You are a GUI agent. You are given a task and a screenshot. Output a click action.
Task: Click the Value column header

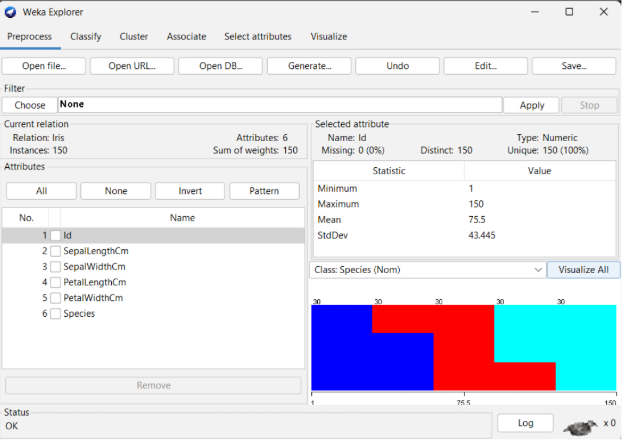(x=539, y=171)
